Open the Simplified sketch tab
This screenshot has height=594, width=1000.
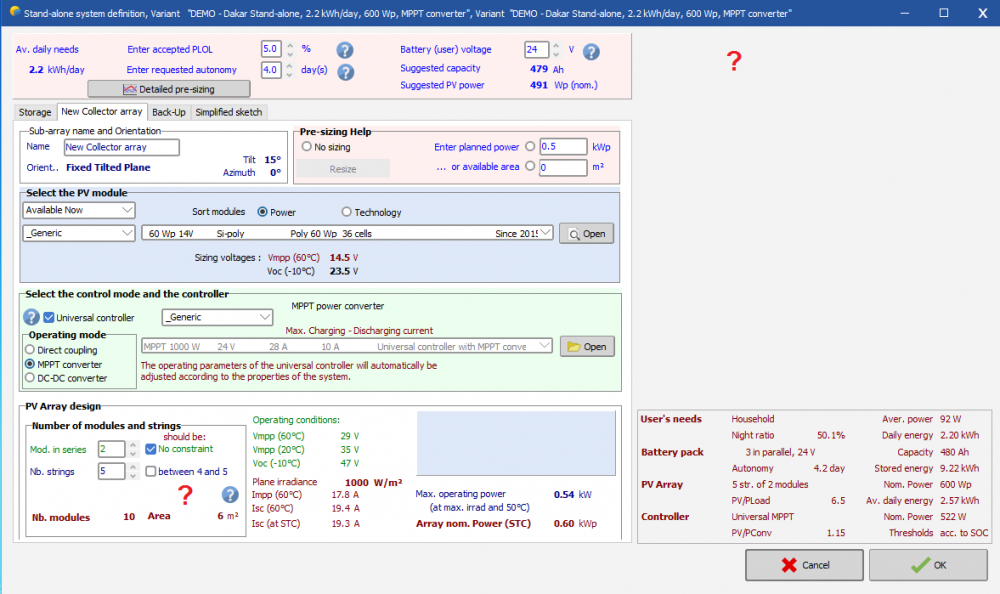click(229, 112)
